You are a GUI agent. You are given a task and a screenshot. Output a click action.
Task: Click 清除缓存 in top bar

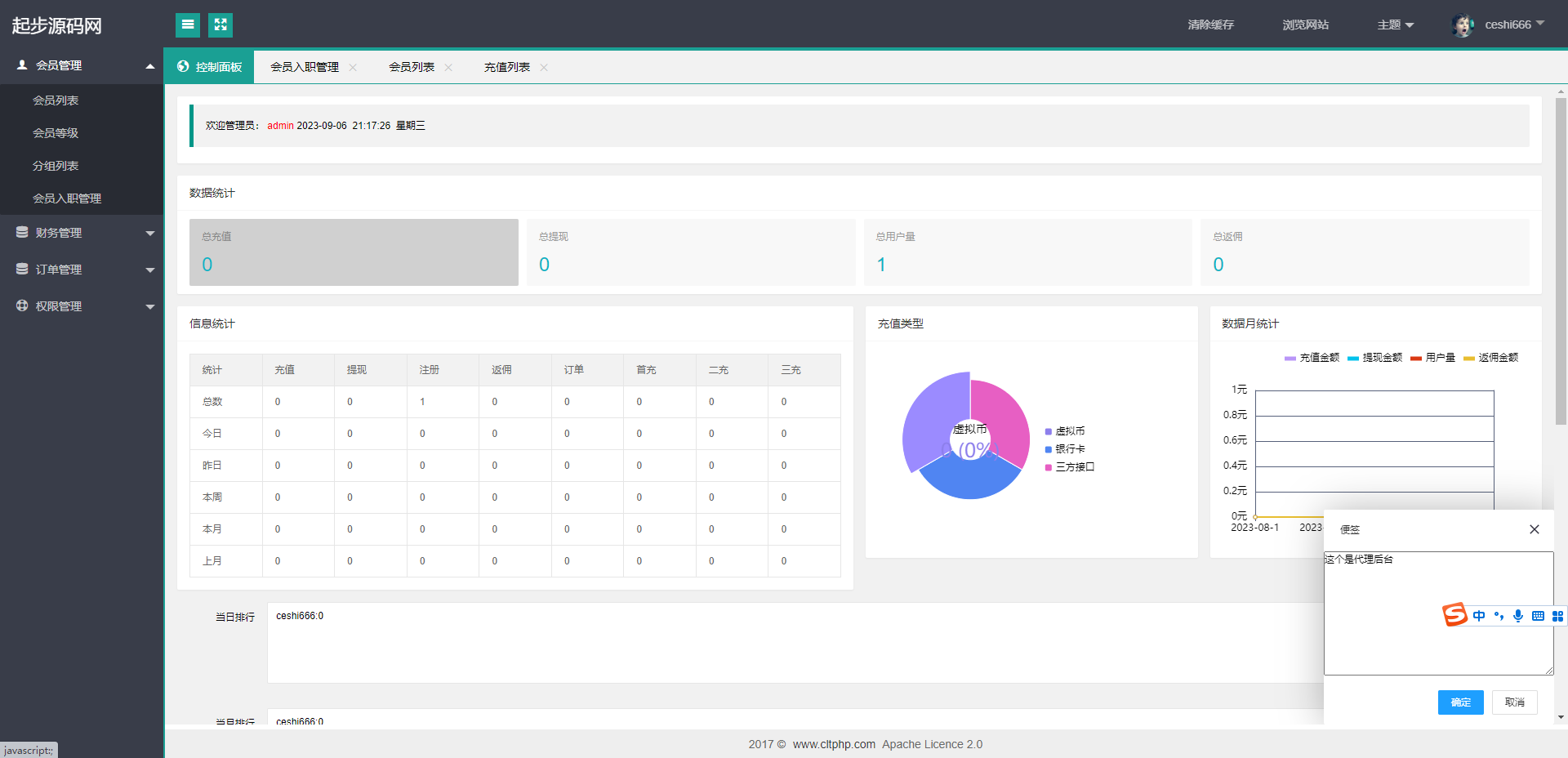pos(1210,25)
